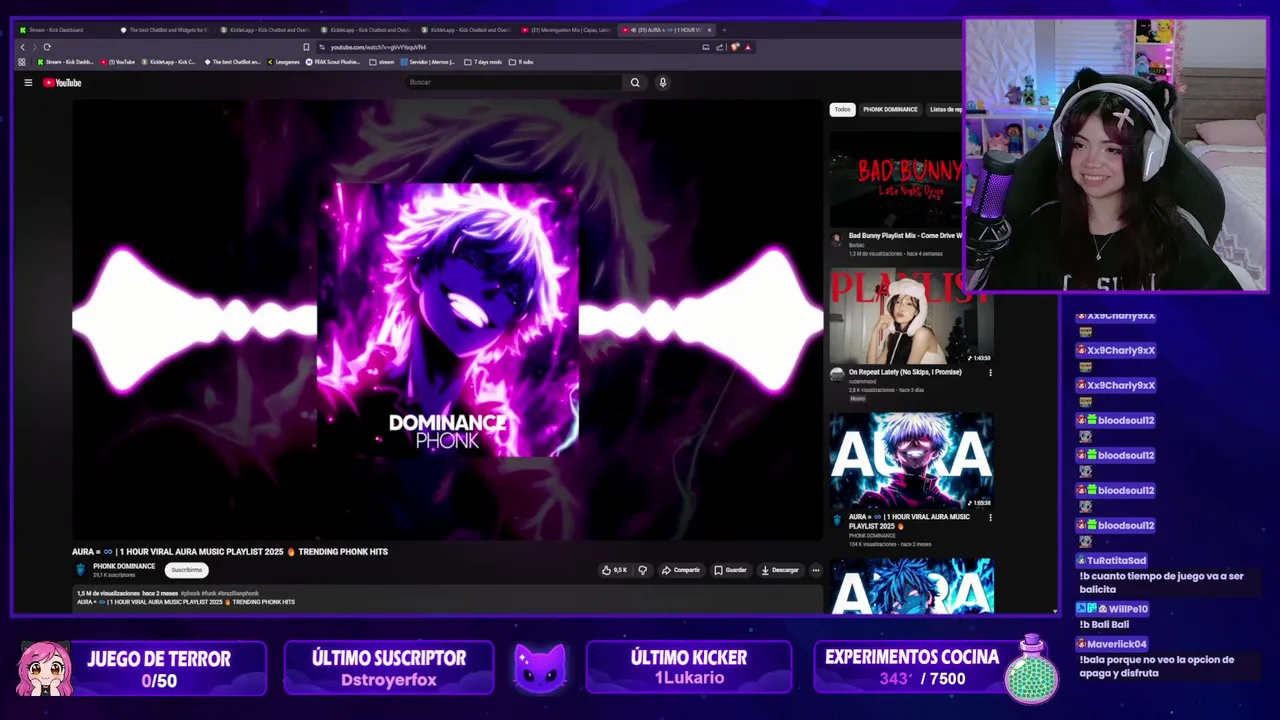Viewport: 1280px width, 720px height.
Task: Open options menu for On Repeat Lately
Action: (990, 373)
